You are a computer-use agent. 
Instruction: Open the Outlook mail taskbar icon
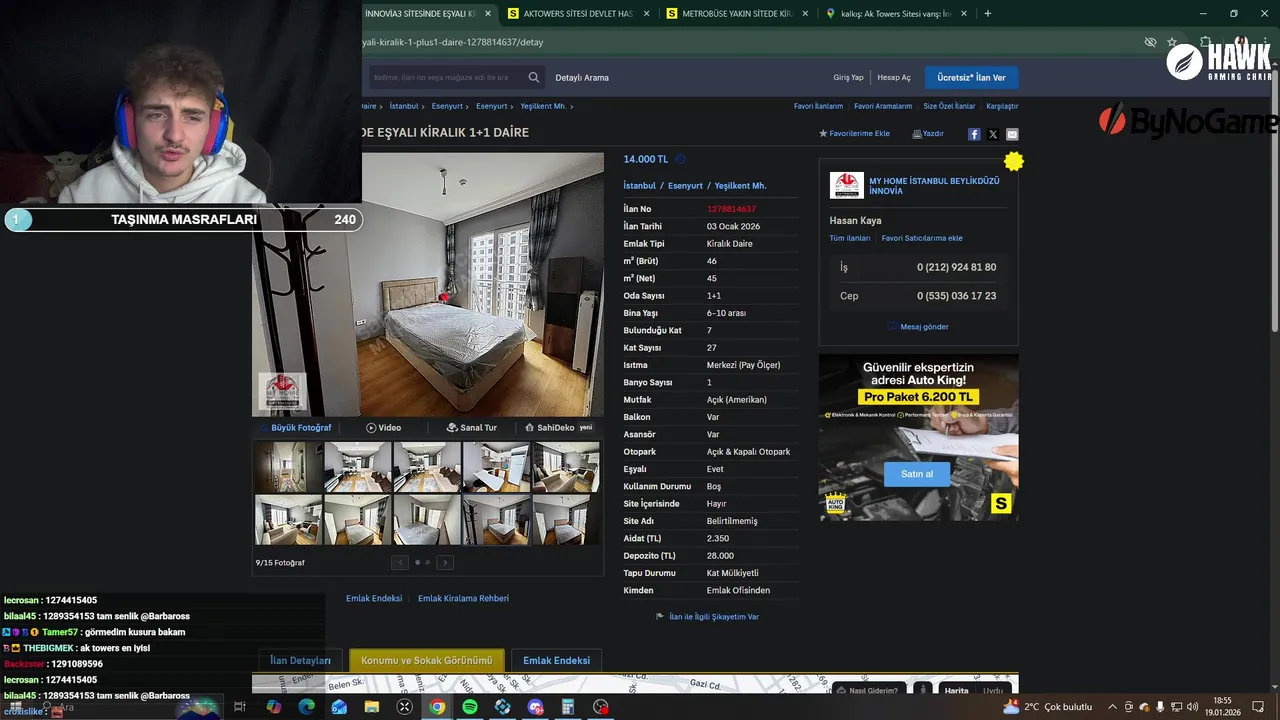tap(339, 707)
